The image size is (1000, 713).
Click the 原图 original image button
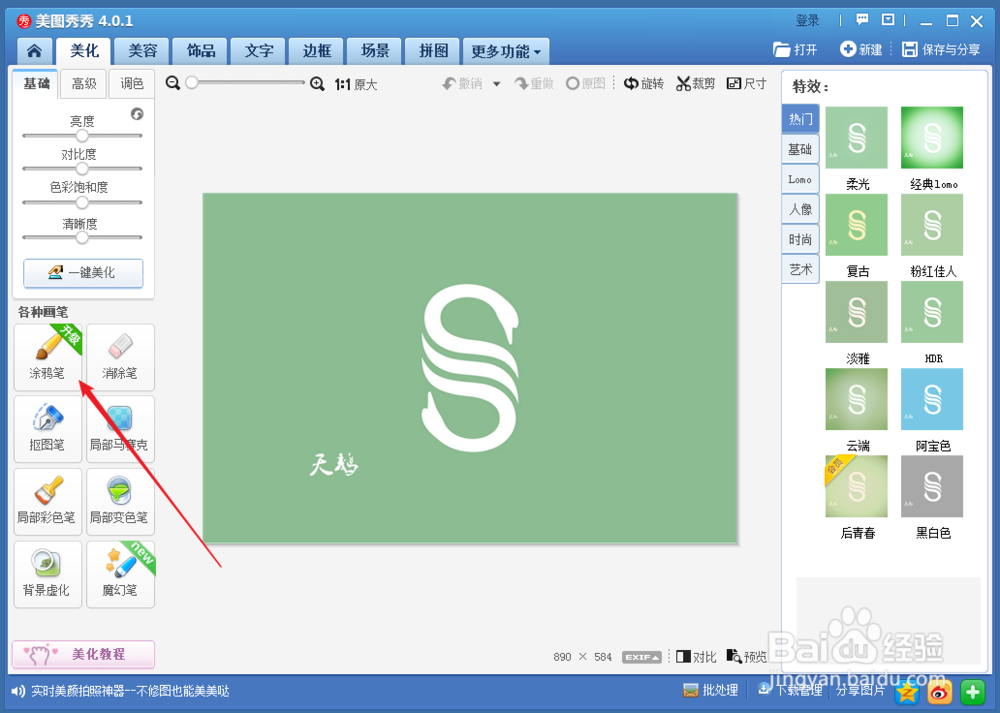585,84
